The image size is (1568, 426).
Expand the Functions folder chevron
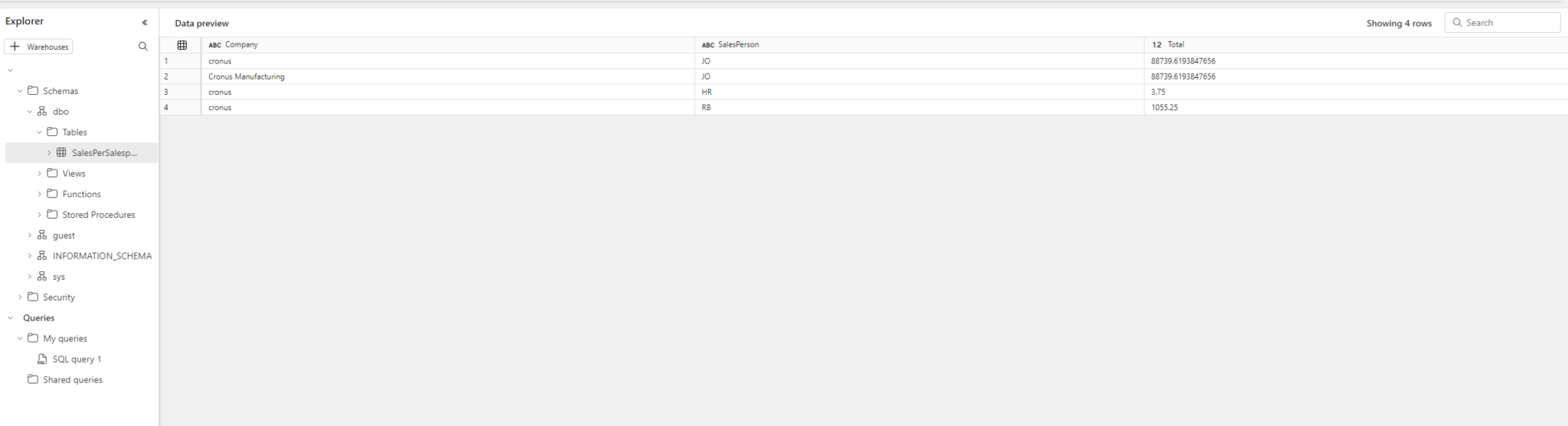tap(40, 194)
